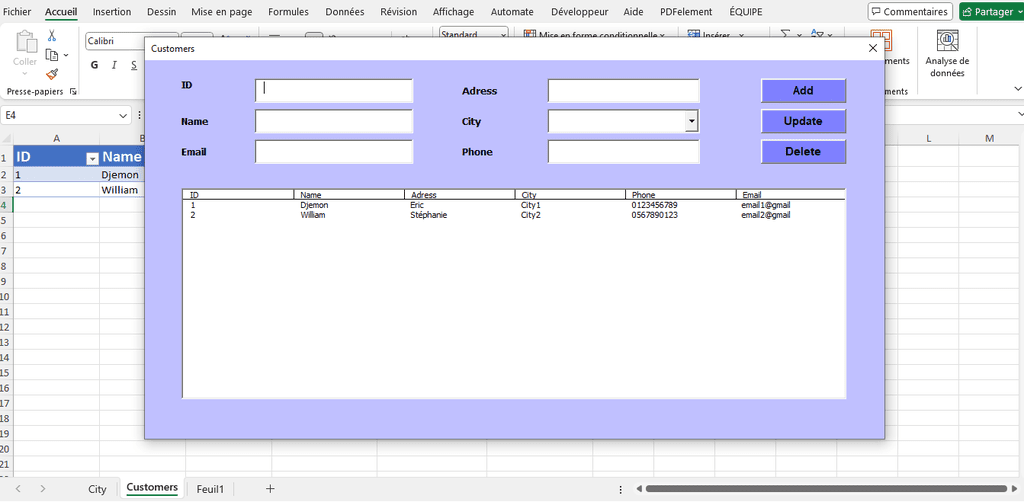Click cell Djemon in the worksheet
Image resolution: width=1024 pixels, height=502 pixels.
(x=121, y=175)
